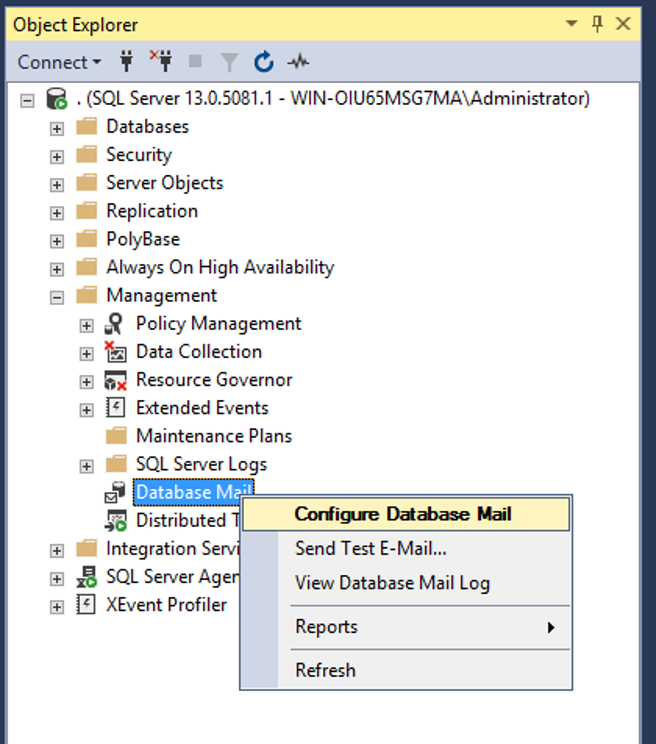Collapse the Management node
Viewport: 656px width, 744px height.
(57, 298)
